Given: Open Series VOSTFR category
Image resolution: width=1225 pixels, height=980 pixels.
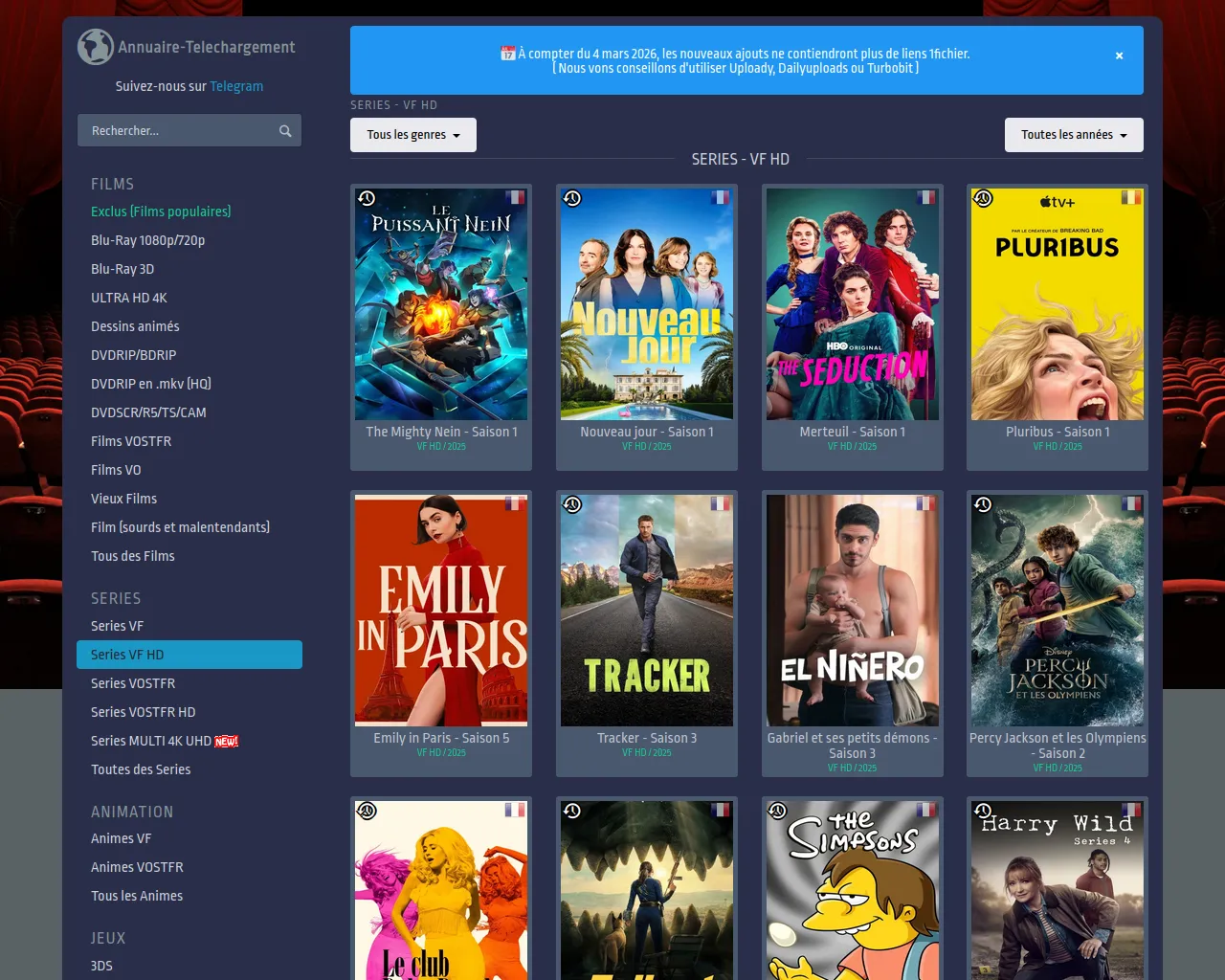Looking at the screenshot, I should (x=133, y=683).
